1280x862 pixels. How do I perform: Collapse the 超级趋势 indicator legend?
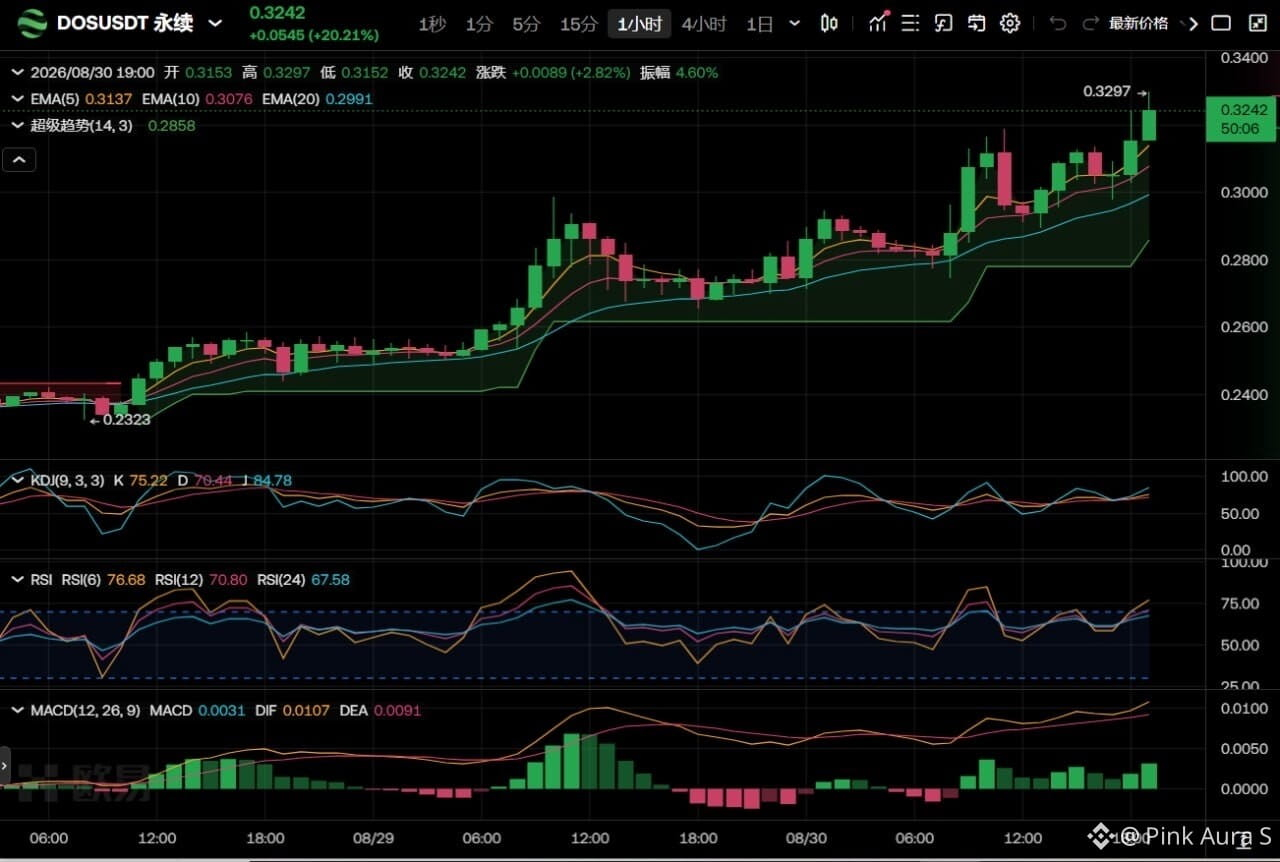coord(17,126)
